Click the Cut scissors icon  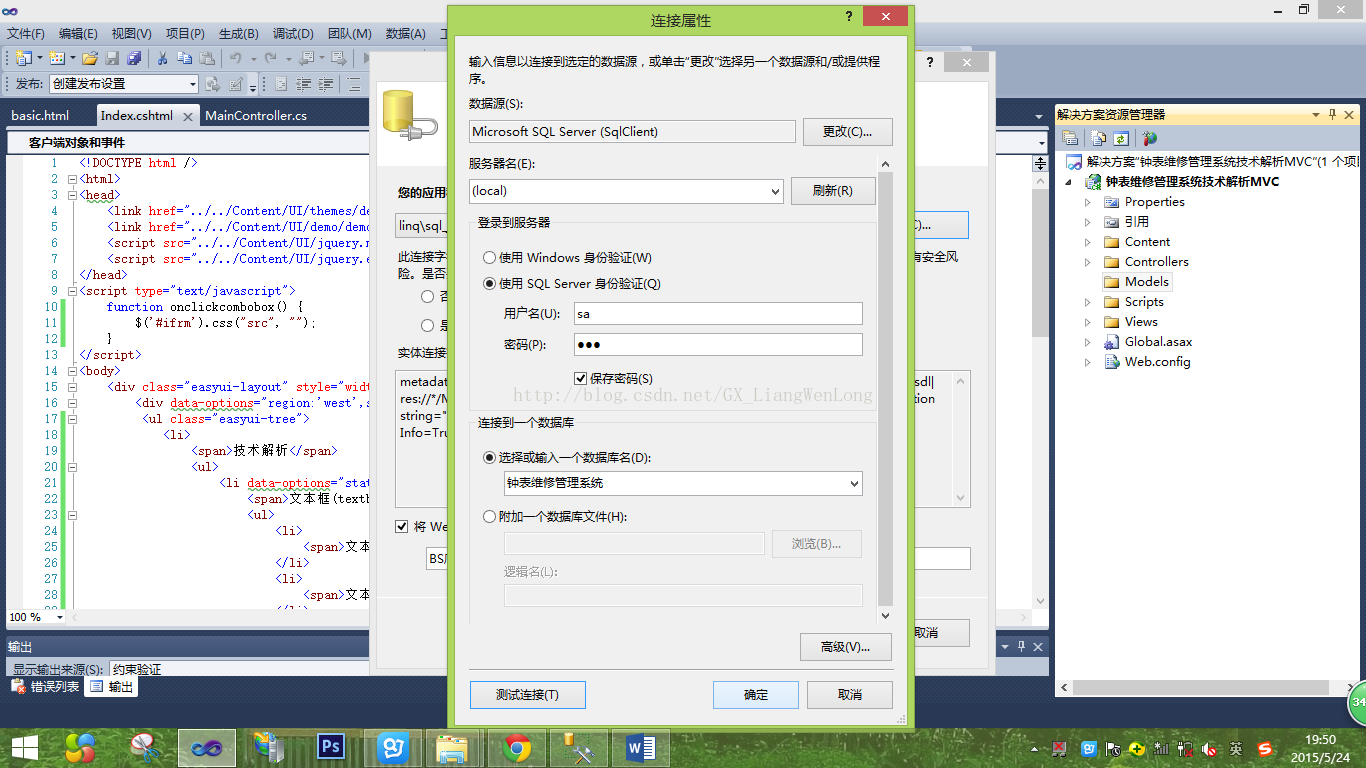click(162, 58)
